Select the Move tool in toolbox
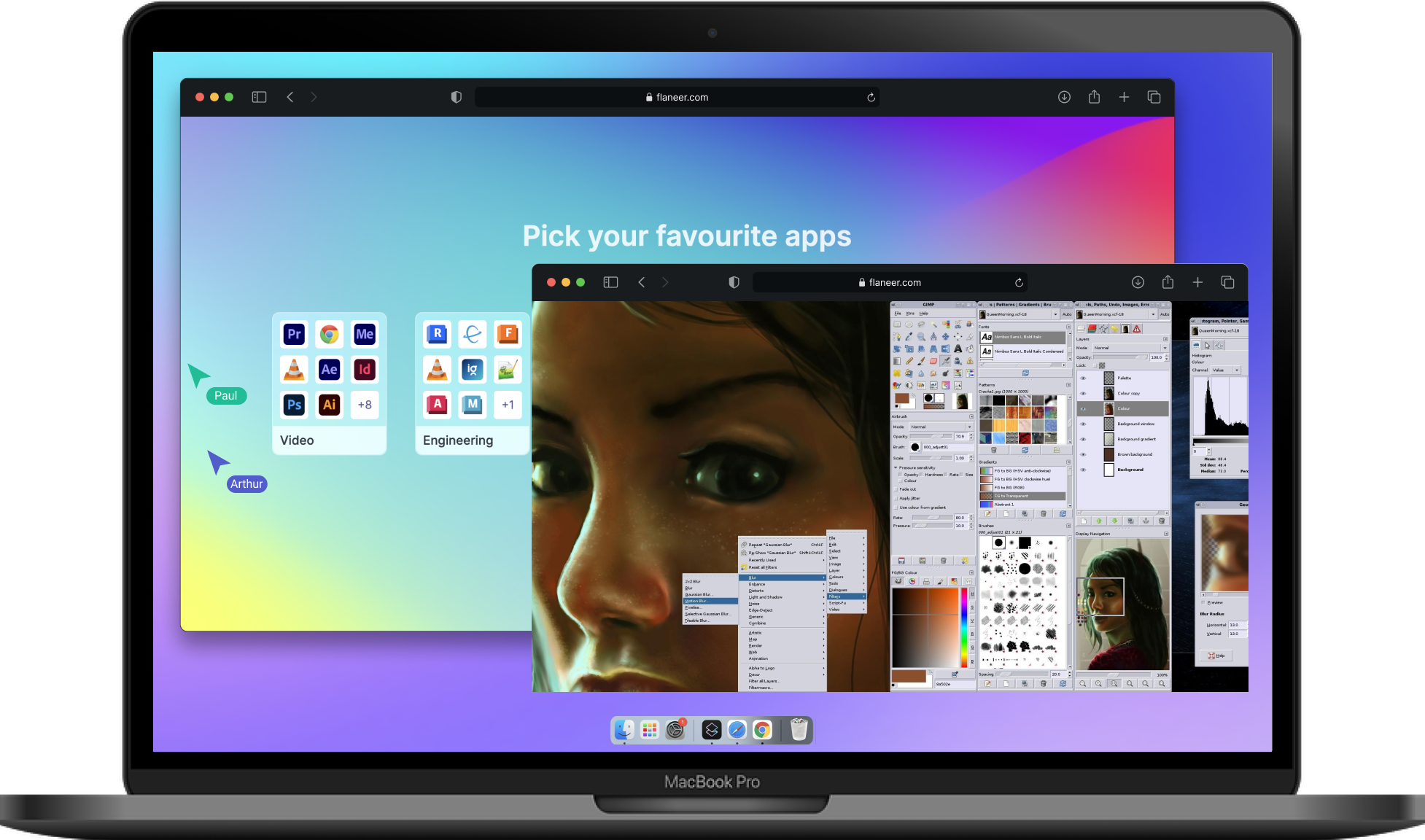This screenshot has height=840, width=1425. pos(946,337)
